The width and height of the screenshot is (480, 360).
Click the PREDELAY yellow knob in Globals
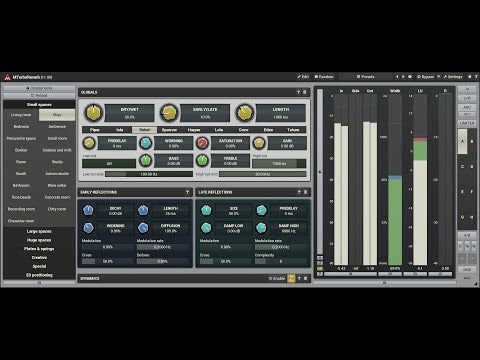point(89,143)
